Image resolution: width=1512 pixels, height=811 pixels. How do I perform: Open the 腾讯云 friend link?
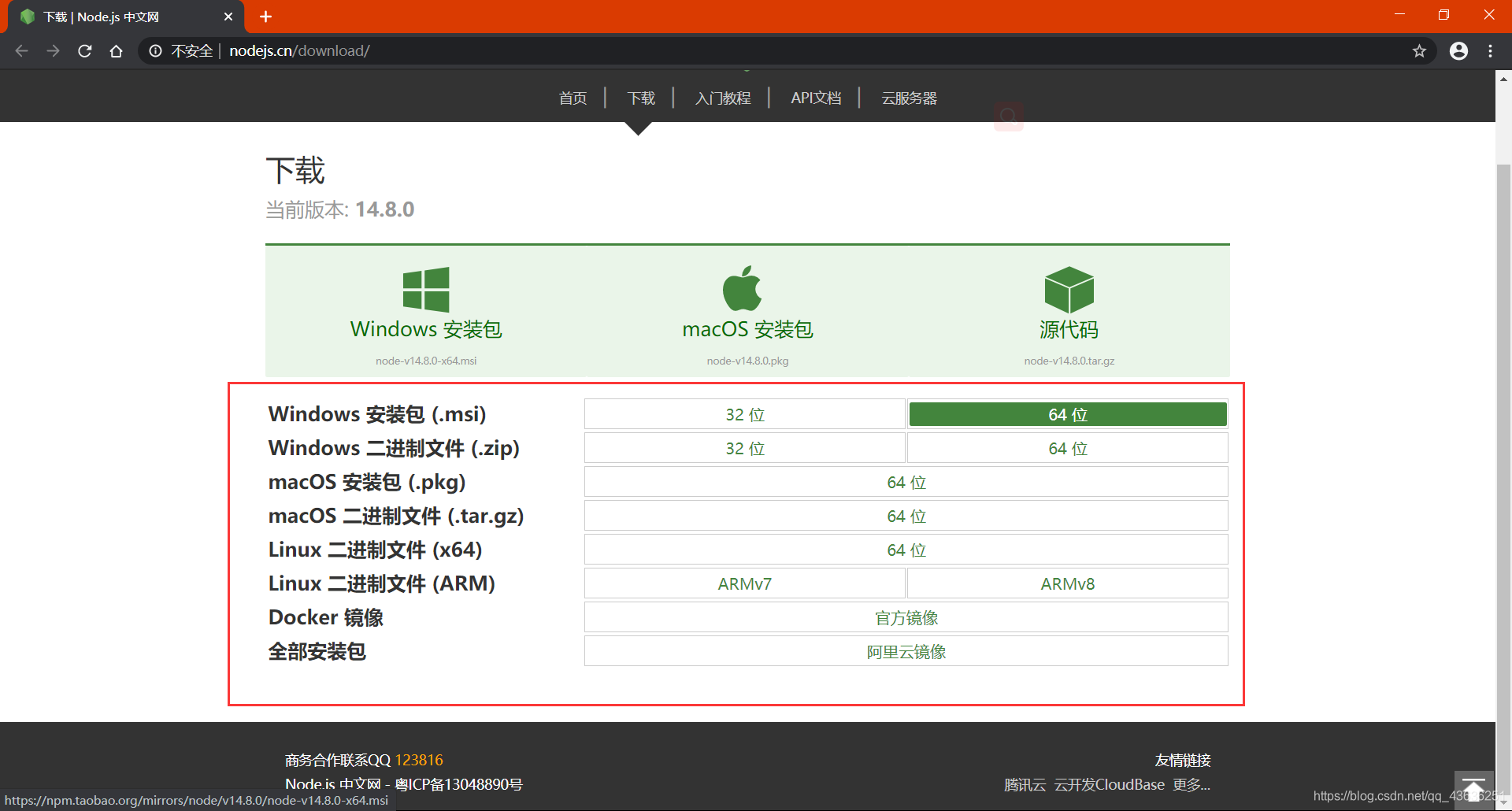tap(1025, 785)
